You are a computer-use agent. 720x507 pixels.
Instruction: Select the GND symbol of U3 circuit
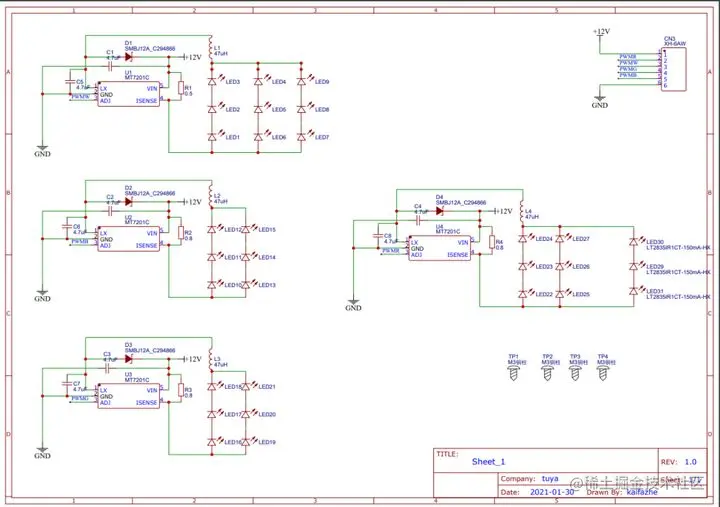[x=42, y=452]
